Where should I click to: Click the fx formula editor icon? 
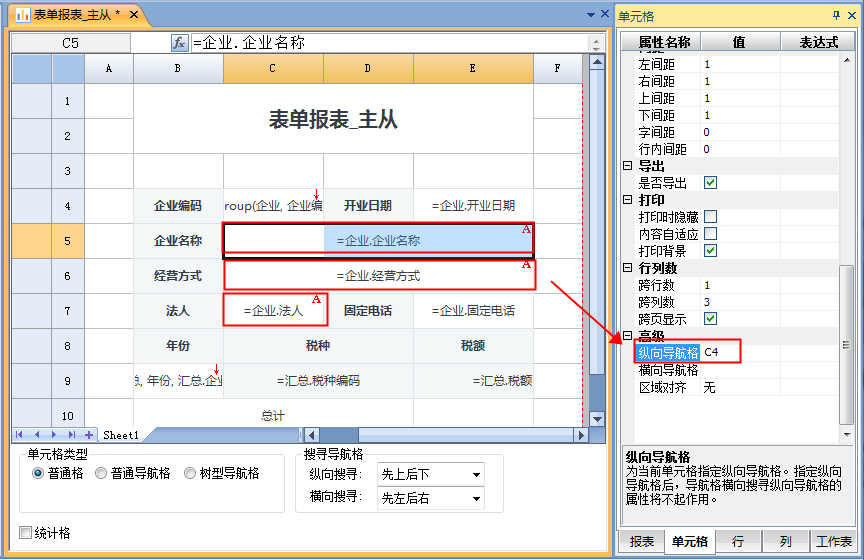[180, 43]
